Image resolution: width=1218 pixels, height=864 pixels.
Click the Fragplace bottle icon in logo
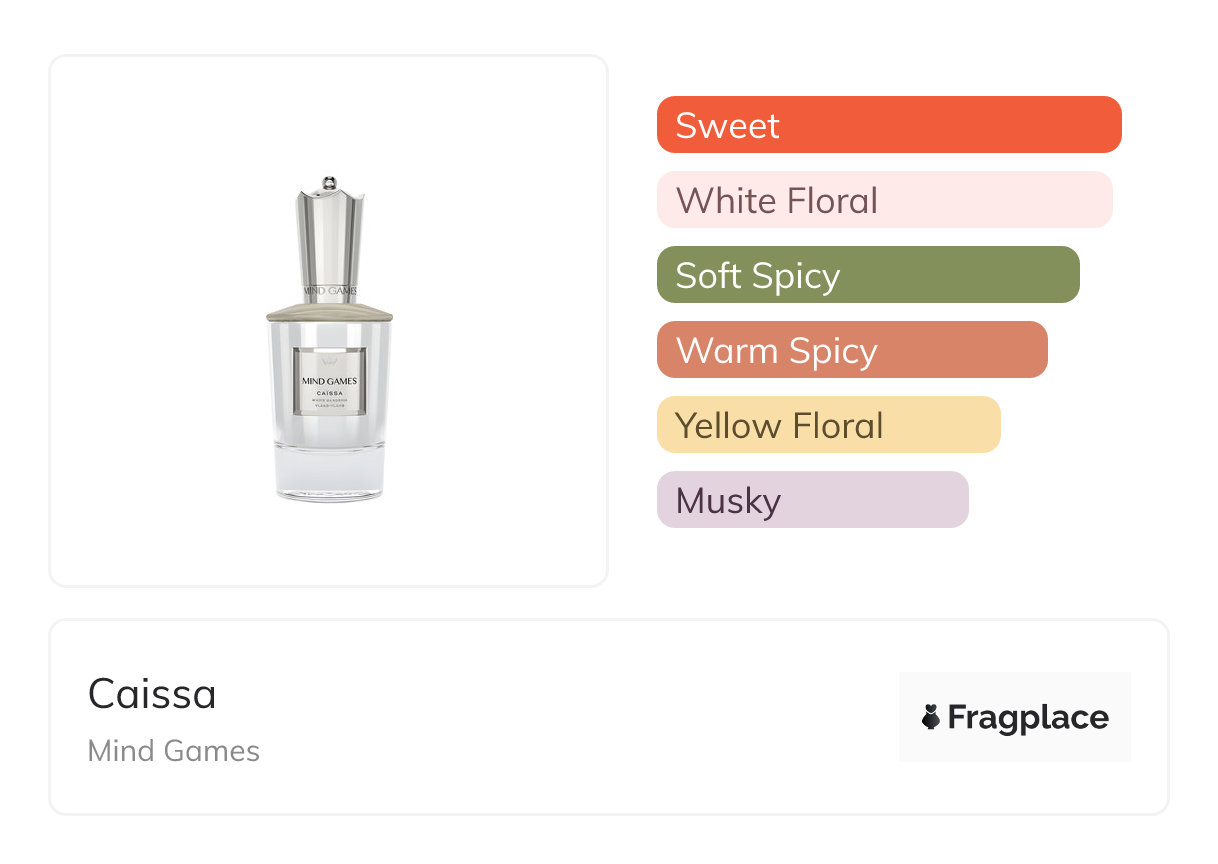pyautogui.click(x=931, y=717)
